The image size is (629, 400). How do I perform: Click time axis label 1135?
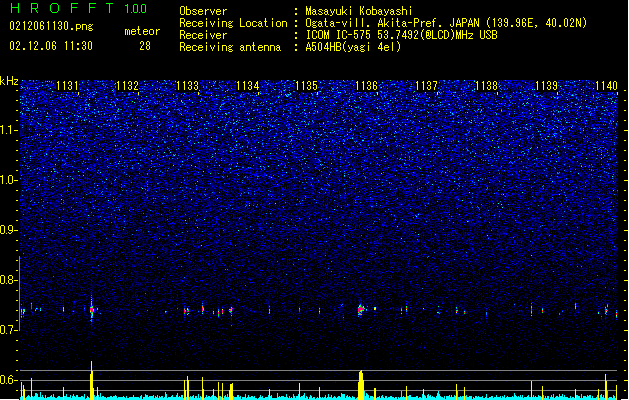[306, 86]
